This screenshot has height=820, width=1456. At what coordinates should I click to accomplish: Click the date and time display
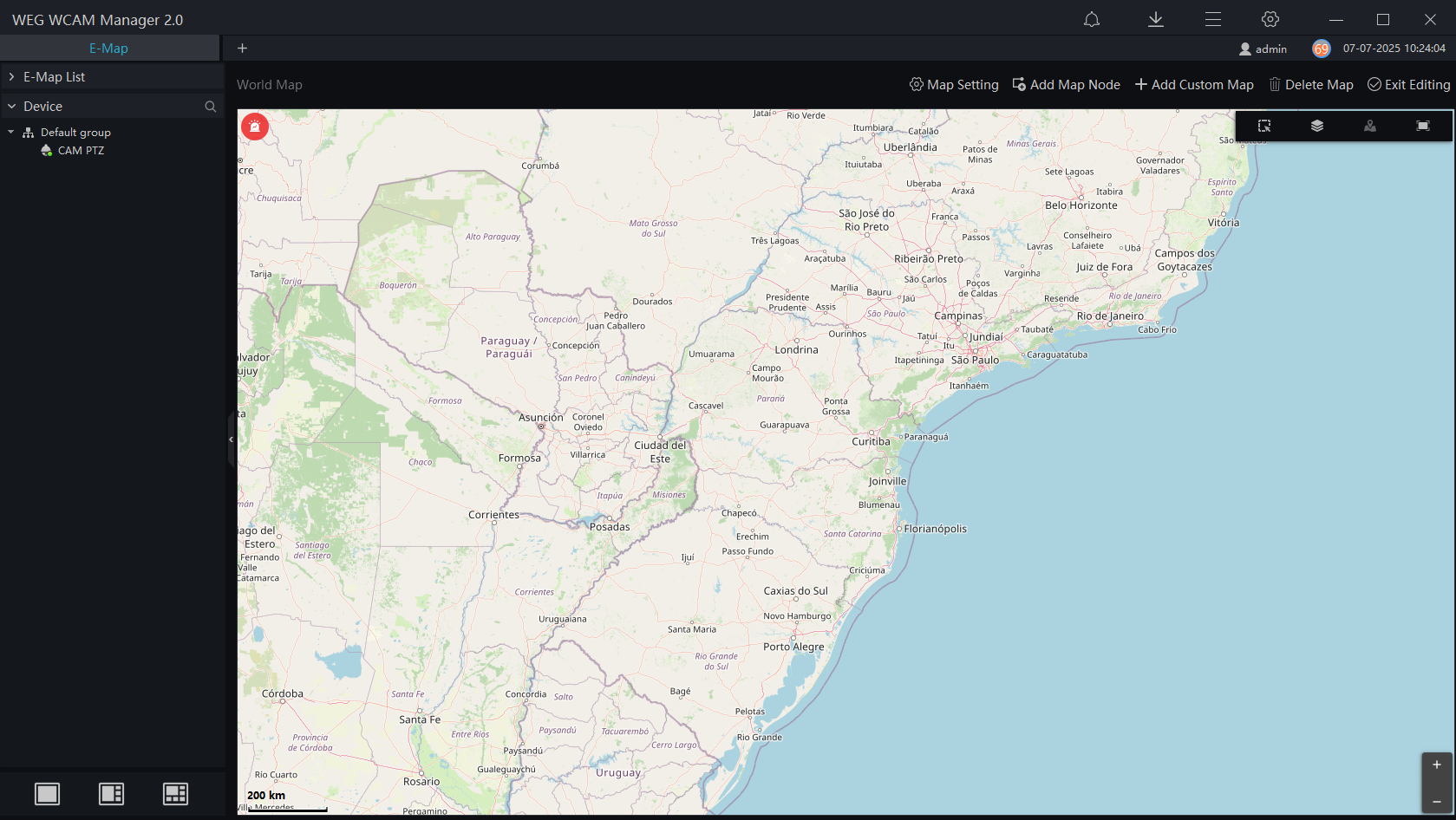click(x=1394, y=49)
